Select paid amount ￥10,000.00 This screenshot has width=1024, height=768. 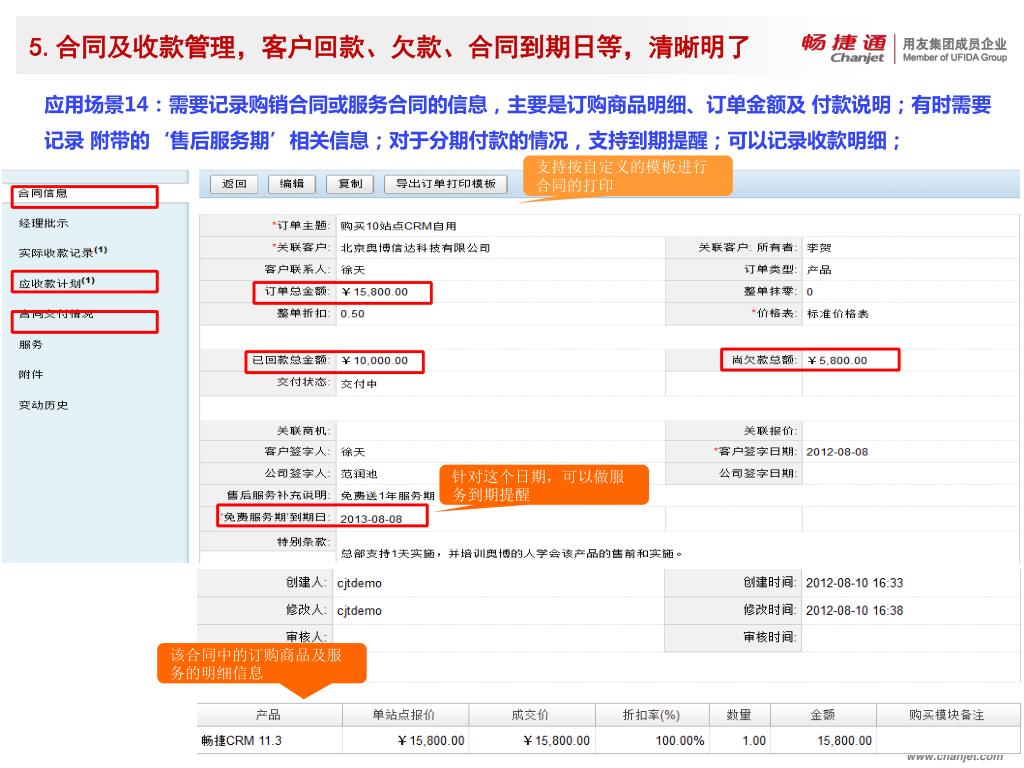375,360
